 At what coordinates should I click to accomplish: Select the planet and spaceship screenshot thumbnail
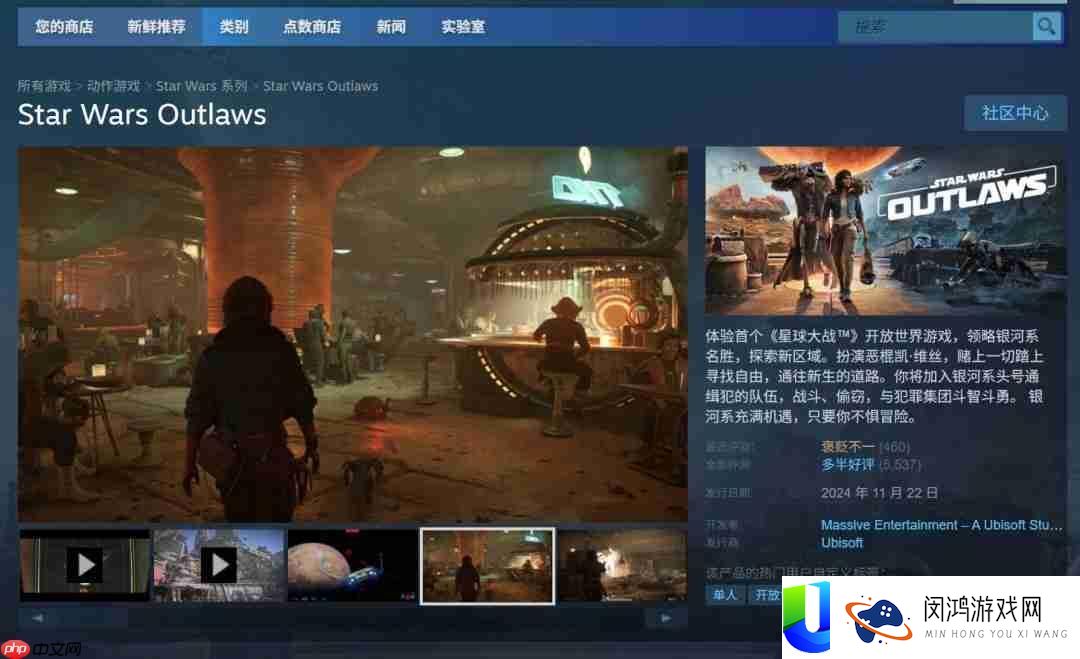click(352, 565)
